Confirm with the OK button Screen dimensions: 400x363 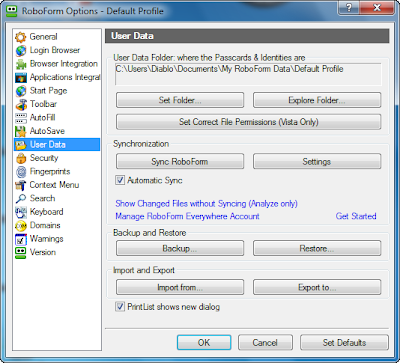[x=204, y=342]
